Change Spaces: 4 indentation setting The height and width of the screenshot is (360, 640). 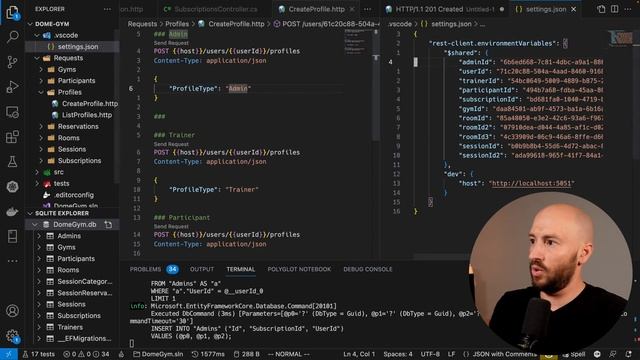click(x=398, y=354)
